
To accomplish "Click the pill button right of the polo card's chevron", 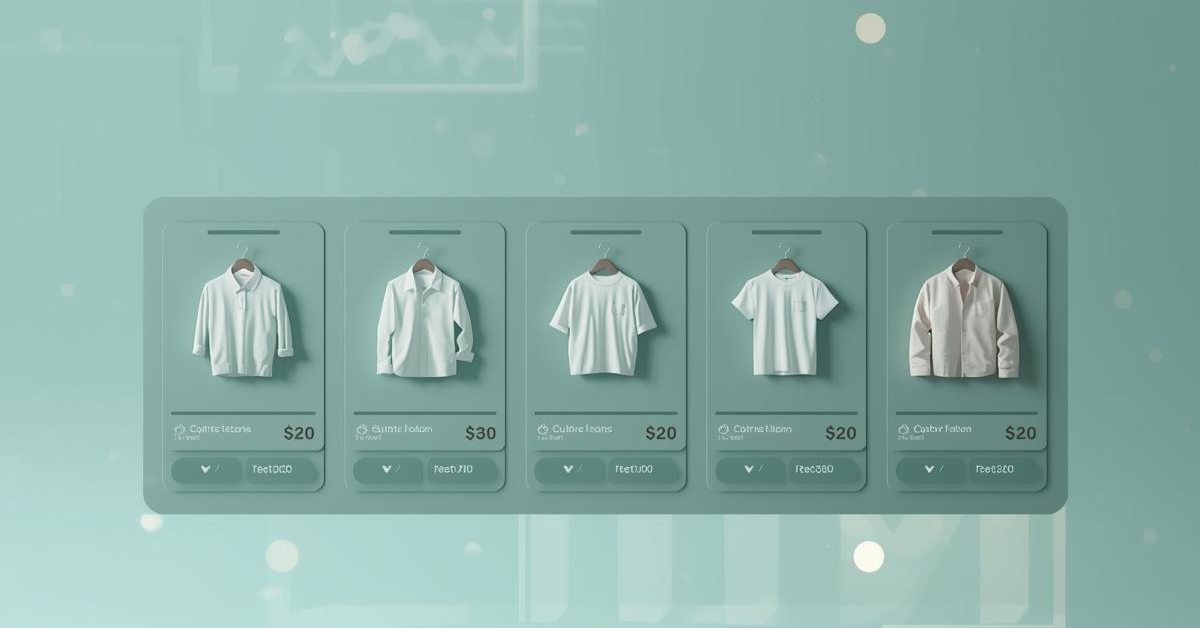I will pos(282,470).
